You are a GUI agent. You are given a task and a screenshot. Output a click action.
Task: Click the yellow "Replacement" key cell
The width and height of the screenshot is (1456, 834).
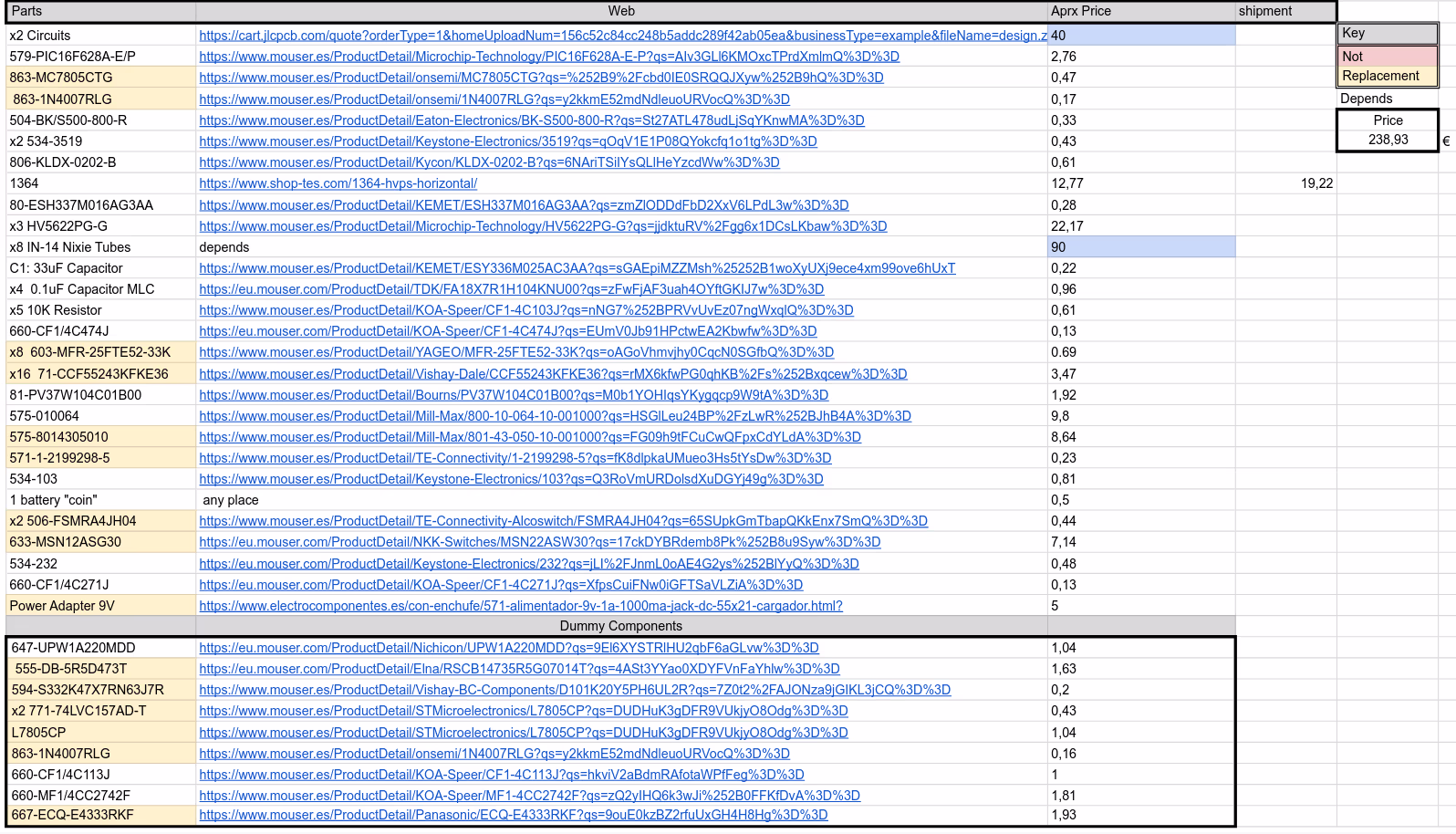tap(1387, 77)
